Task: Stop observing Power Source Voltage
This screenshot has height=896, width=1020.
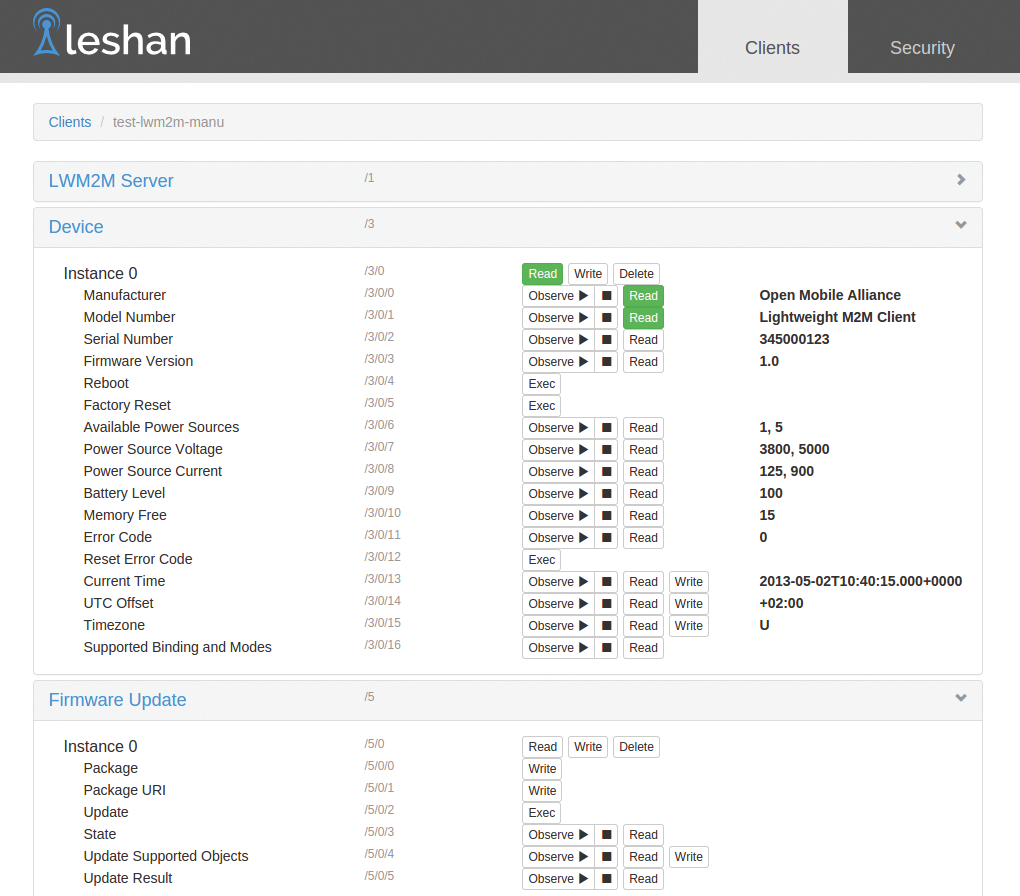Action: click(606, 449)
